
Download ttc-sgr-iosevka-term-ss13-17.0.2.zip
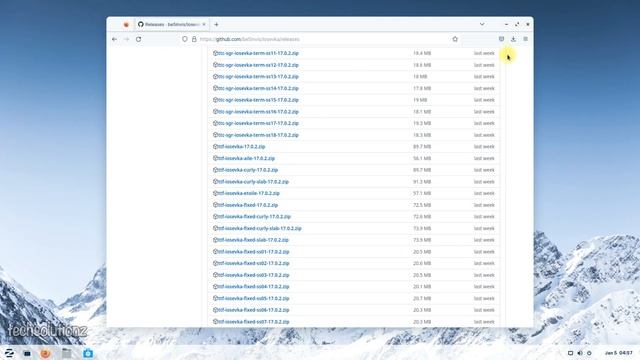(258, 76)
